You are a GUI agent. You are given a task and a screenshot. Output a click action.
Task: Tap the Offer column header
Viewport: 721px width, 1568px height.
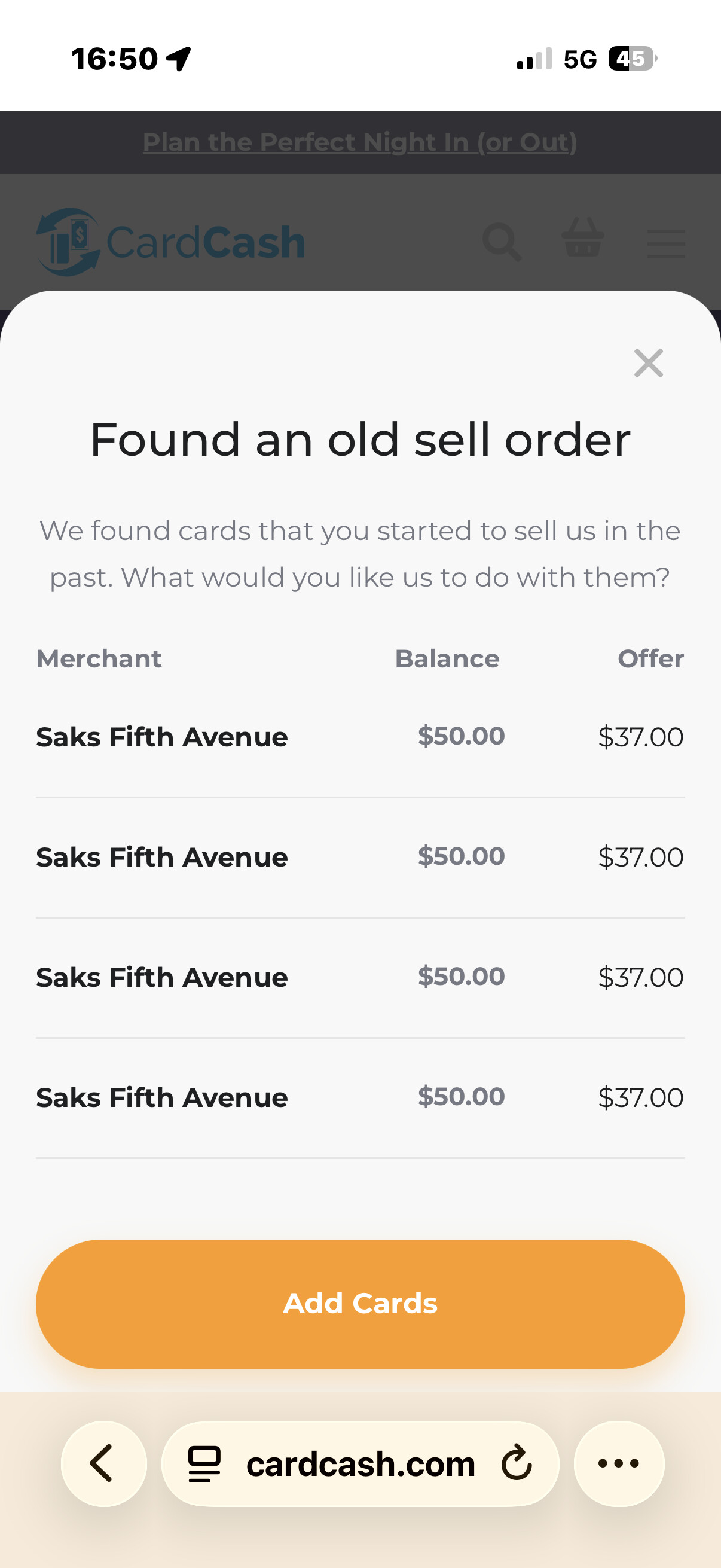pyautogui.click(x=650, y=658)
